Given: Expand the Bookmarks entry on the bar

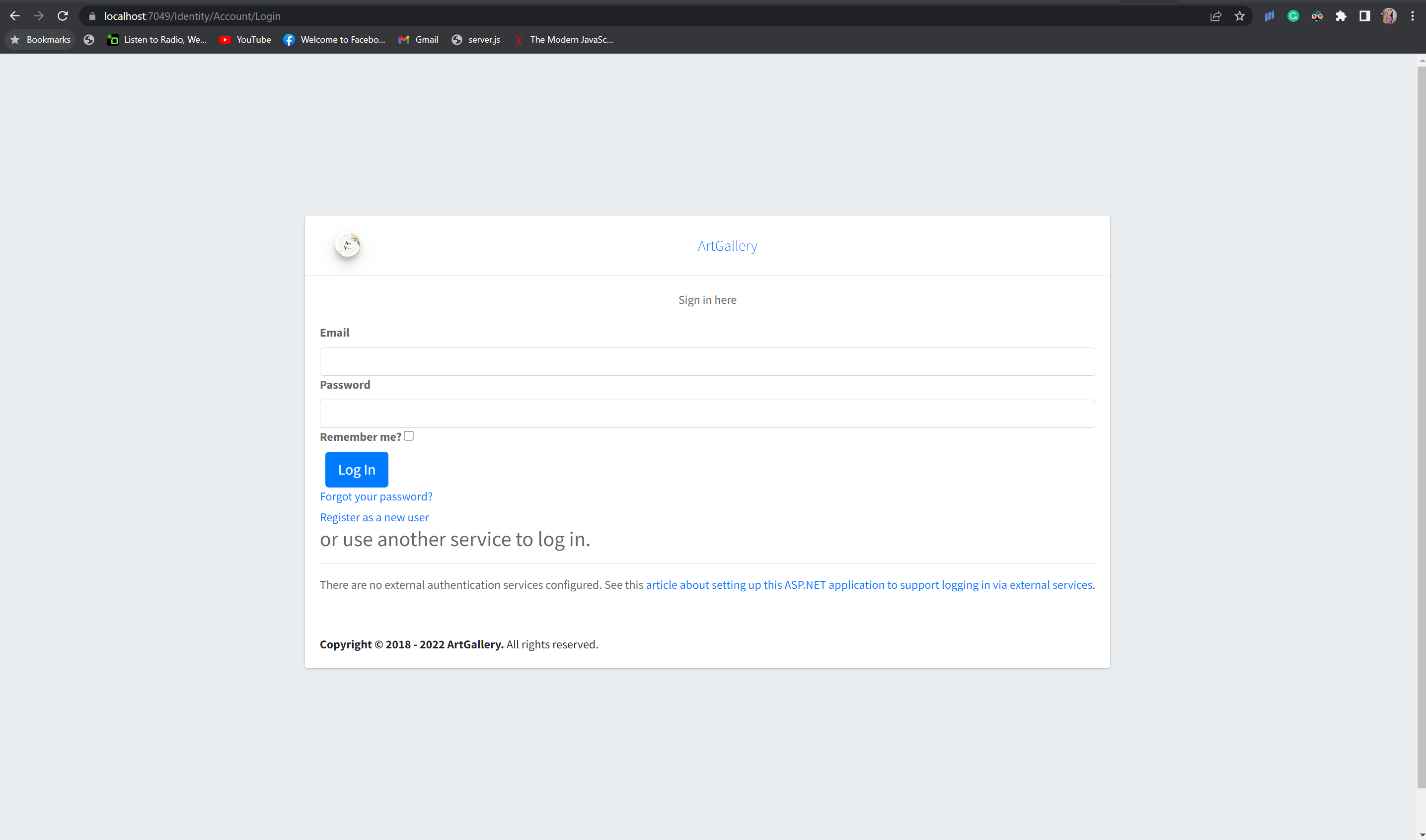Looking at the screenshot, I should (x=39, y=39).
